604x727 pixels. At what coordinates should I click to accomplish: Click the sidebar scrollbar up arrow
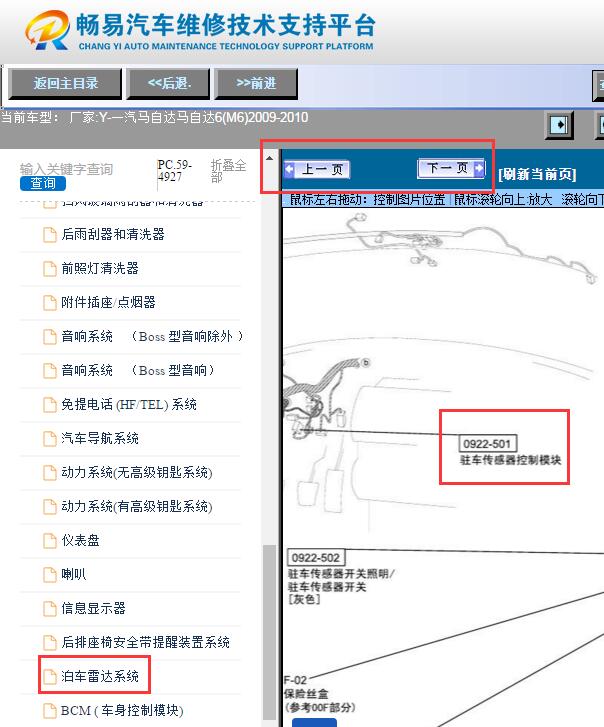[269, 159]
